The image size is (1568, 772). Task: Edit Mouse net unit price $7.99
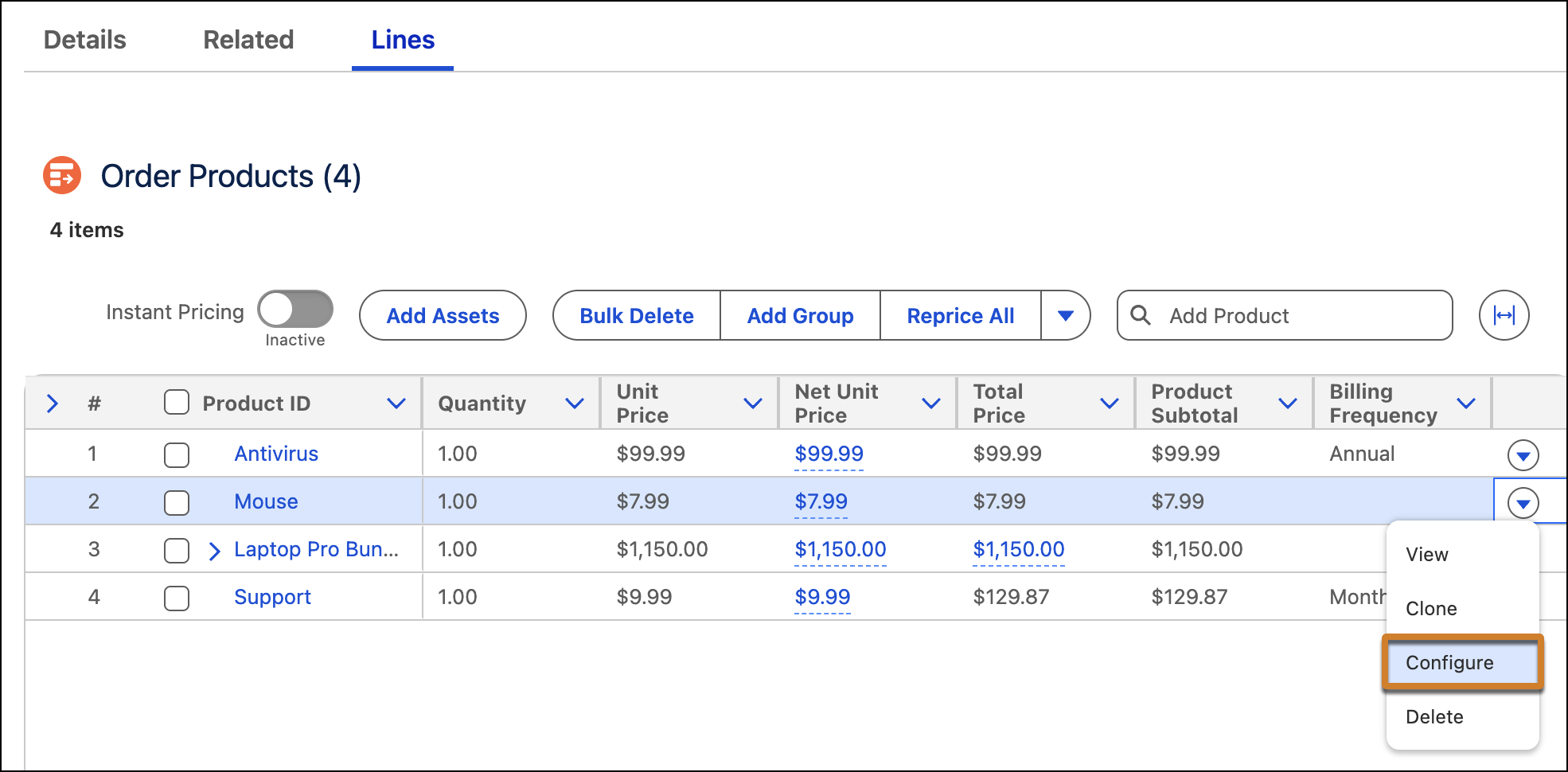(x=821, y=501)
